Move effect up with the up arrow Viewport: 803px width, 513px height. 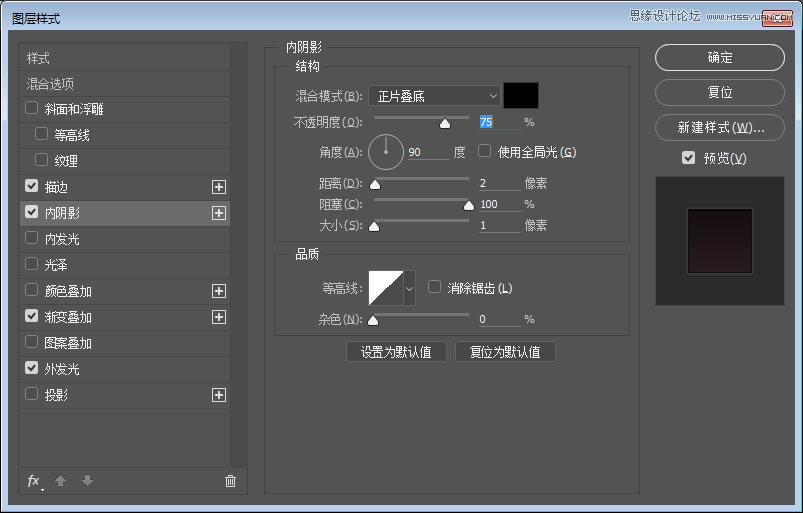tap(60, 481)
